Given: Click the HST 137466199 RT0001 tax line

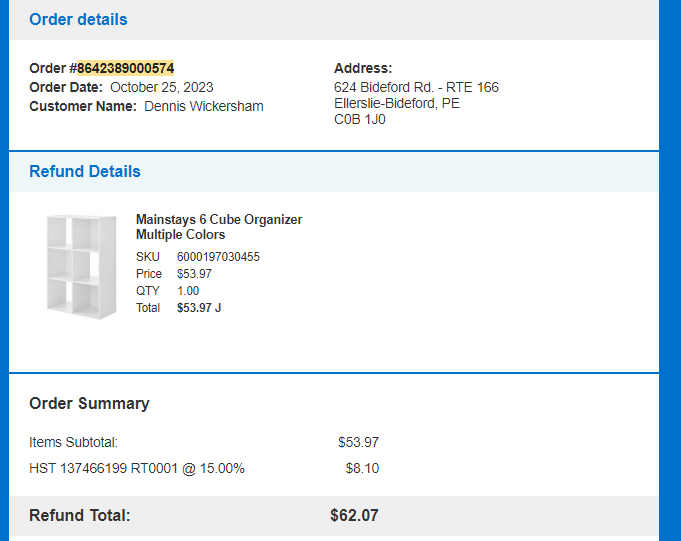Looking at the screenshot, I should pos(137,468).
